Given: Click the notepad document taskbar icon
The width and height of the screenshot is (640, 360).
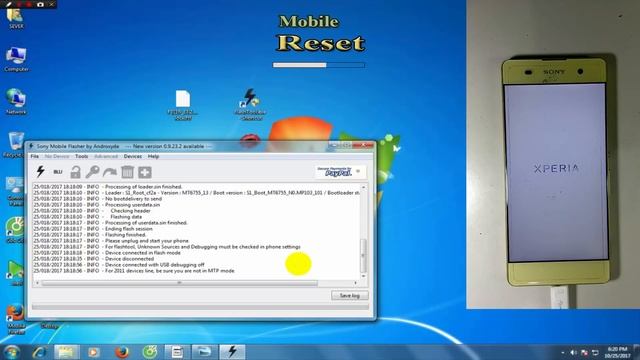Looking at the screenshot, I should click(177, 352).
